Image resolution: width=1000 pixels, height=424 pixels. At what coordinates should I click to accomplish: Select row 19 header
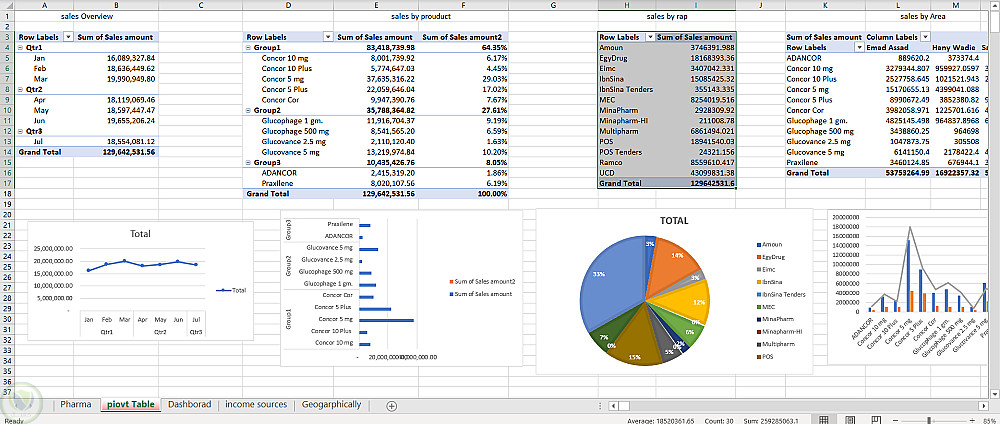(7, 204)
